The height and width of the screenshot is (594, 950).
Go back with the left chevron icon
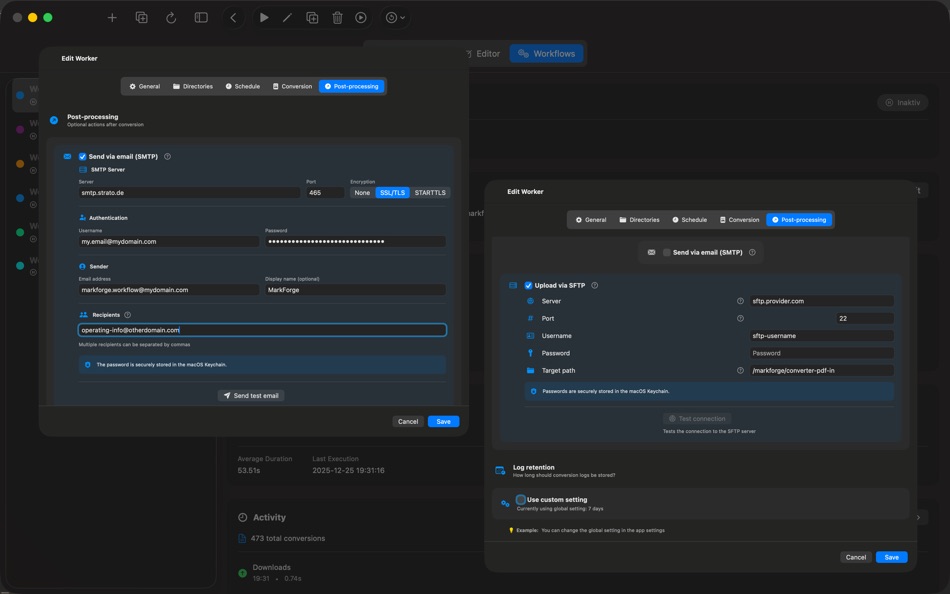233,18
